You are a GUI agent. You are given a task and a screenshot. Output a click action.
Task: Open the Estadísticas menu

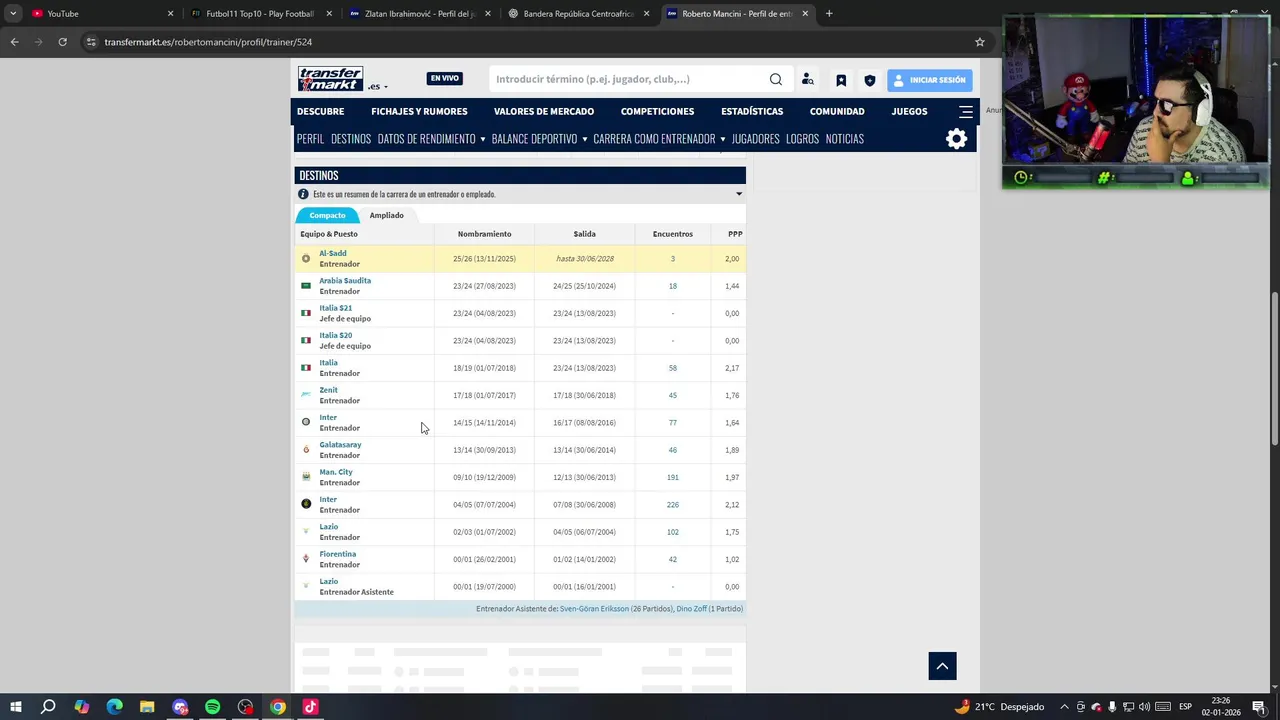[x=752, y=111]
